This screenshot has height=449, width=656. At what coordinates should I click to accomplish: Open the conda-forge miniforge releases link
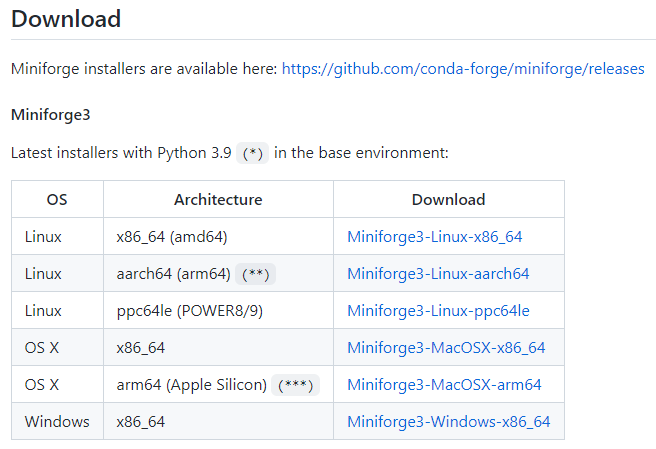click(x=463, y=69)
